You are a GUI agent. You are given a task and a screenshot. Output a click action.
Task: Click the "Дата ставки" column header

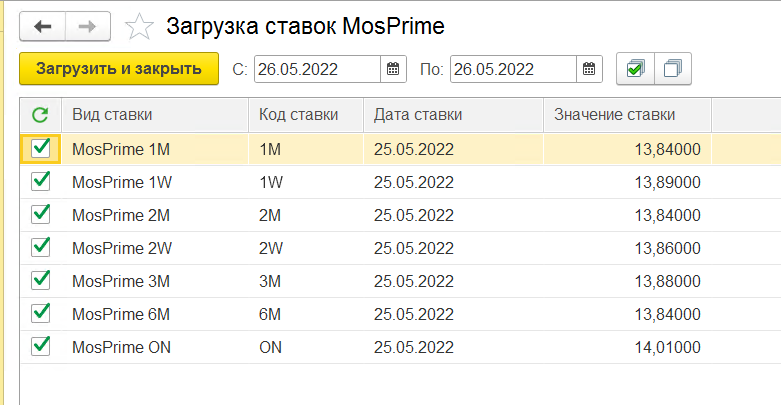coord(418,114)
